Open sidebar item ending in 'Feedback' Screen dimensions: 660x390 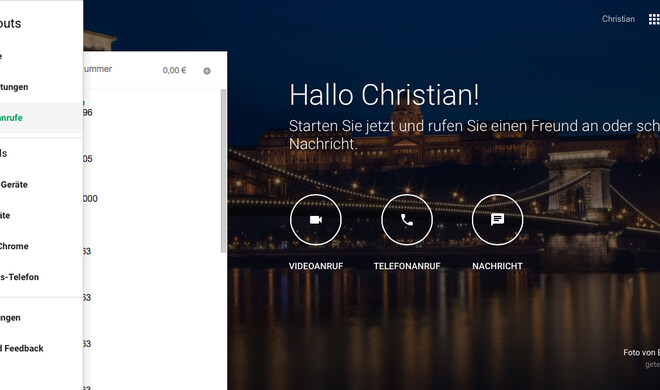coord(41,348)
